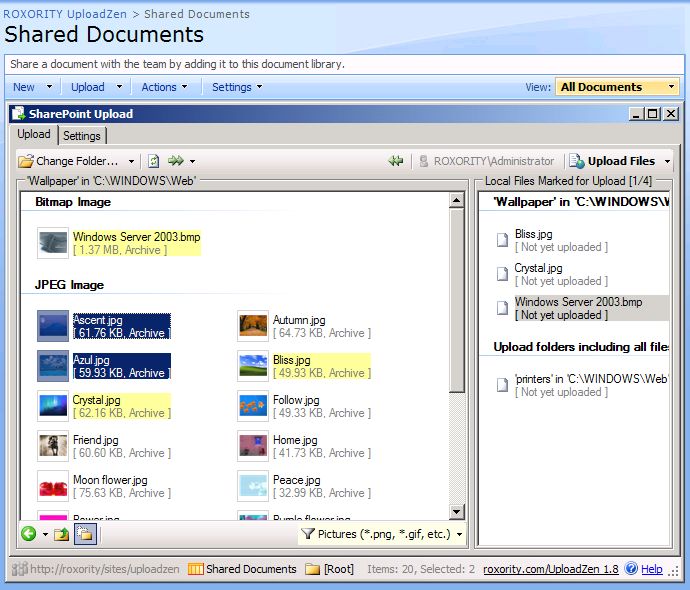Click http://roxority/sites/uploadzen in status bar

pyautogui.click(x=105, y=569)
